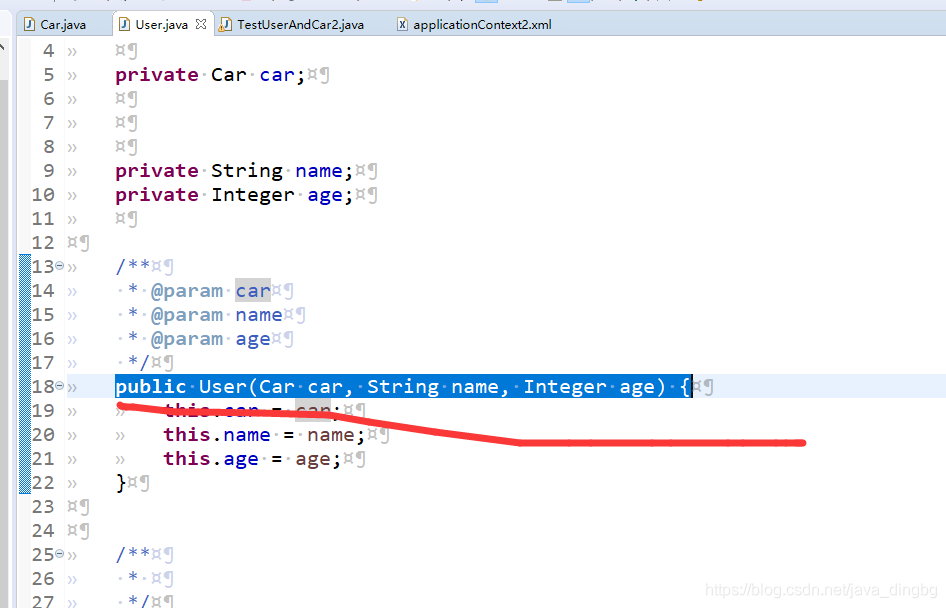This screenshot has height=608, width=946.
Task: Click line number 10 in gutter
Action: click(x=43, y=195)
